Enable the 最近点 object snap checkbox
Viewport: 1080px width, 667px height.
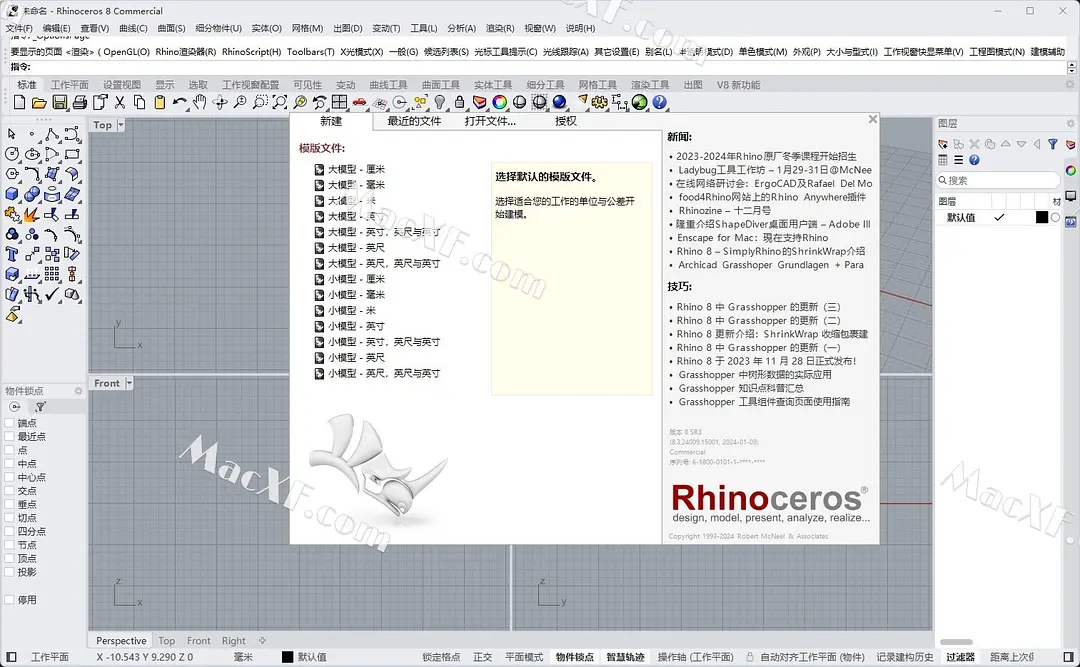10,437
